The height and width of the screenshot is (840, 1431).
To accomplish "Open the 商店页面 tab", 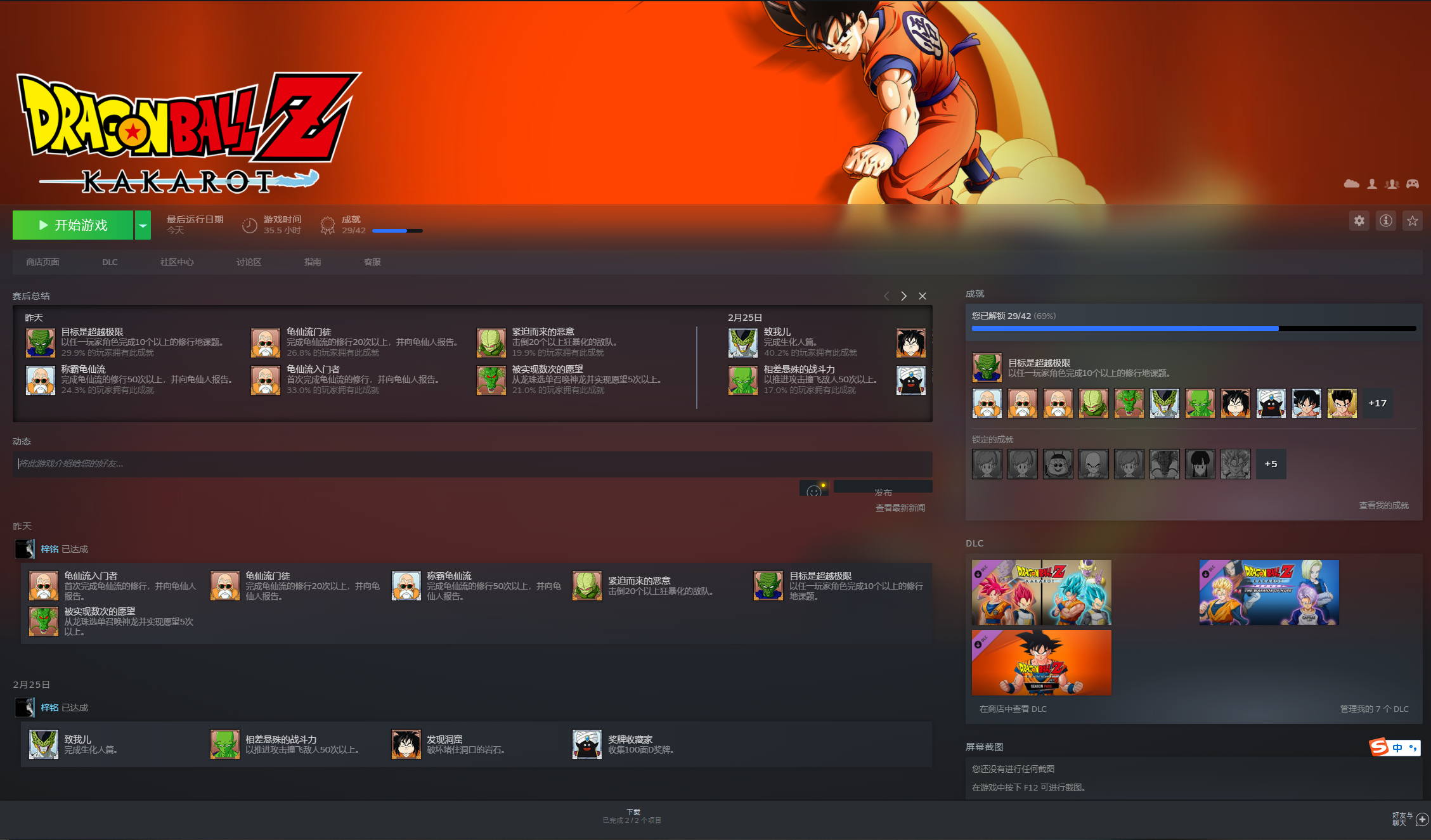I will click(x=42, y=262).
